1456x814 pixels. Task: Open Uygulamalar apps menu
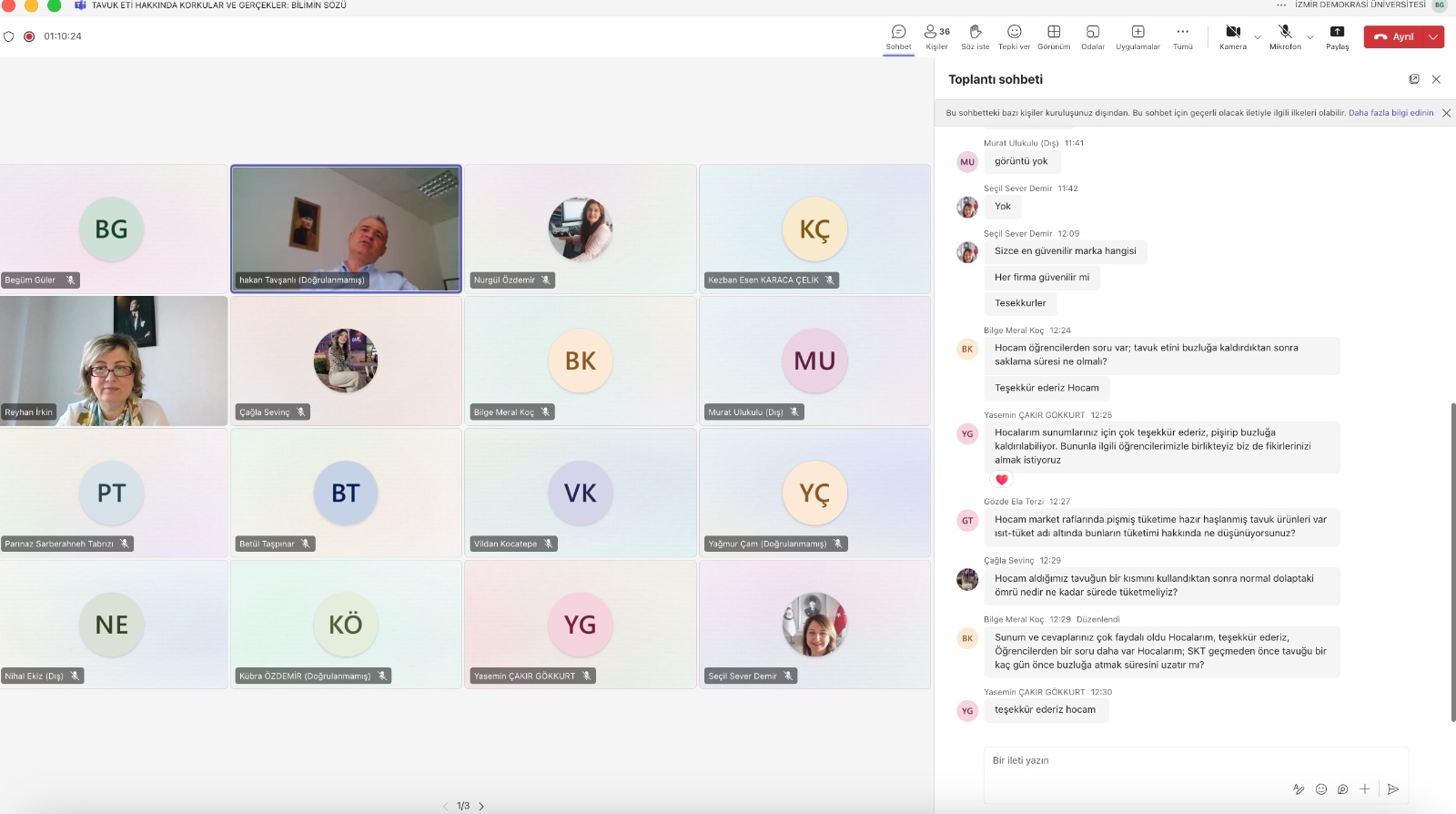click(1137, 36)
